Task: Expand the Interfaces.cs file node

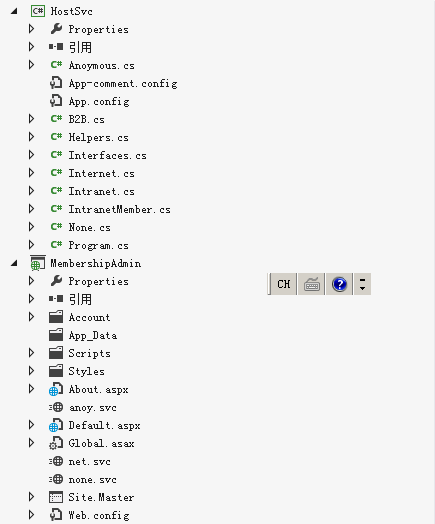Action: point(31,155)
